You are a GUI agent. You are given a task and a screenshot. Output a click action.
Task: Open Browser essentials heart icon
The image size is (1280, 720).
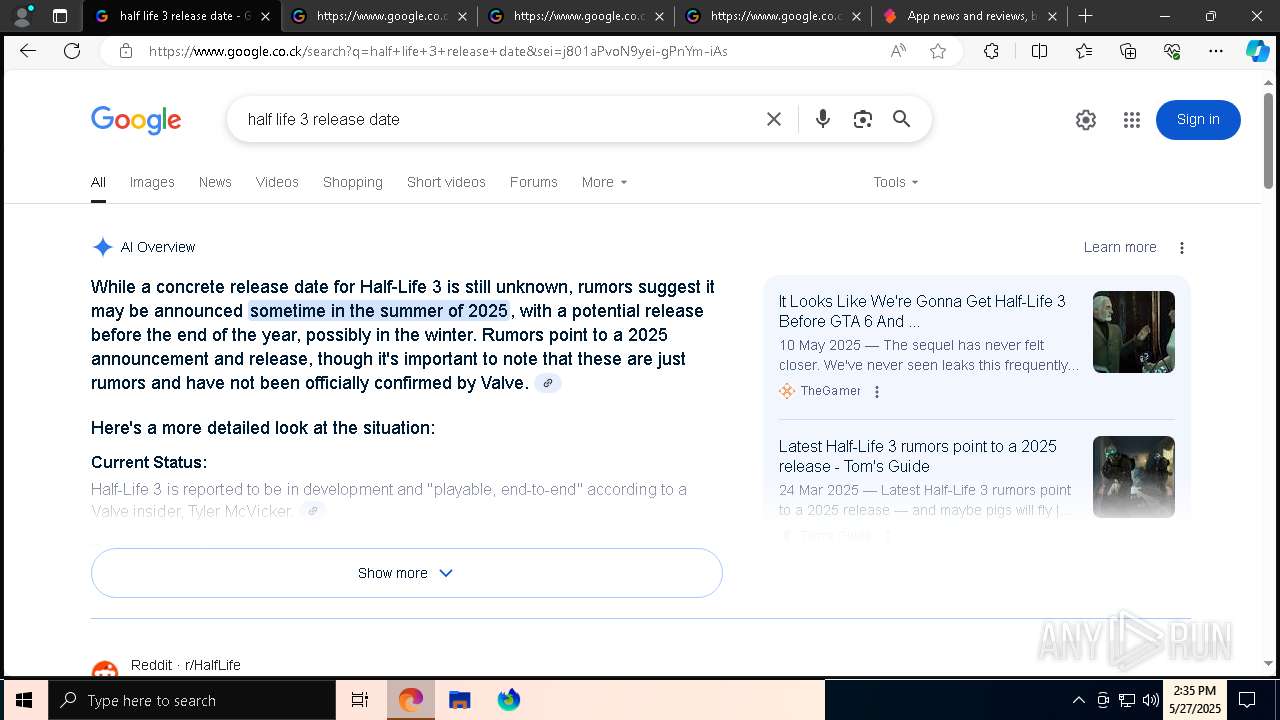[x=1172, y=51]
